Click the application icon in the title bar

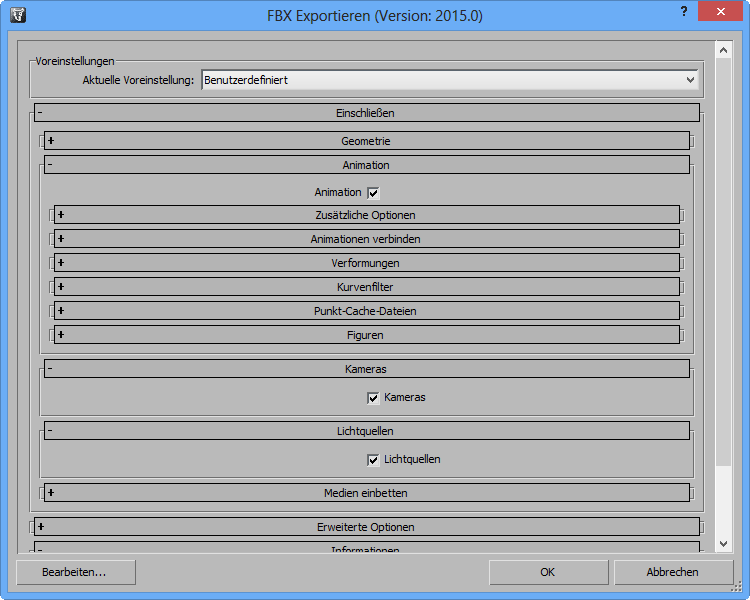18,15
